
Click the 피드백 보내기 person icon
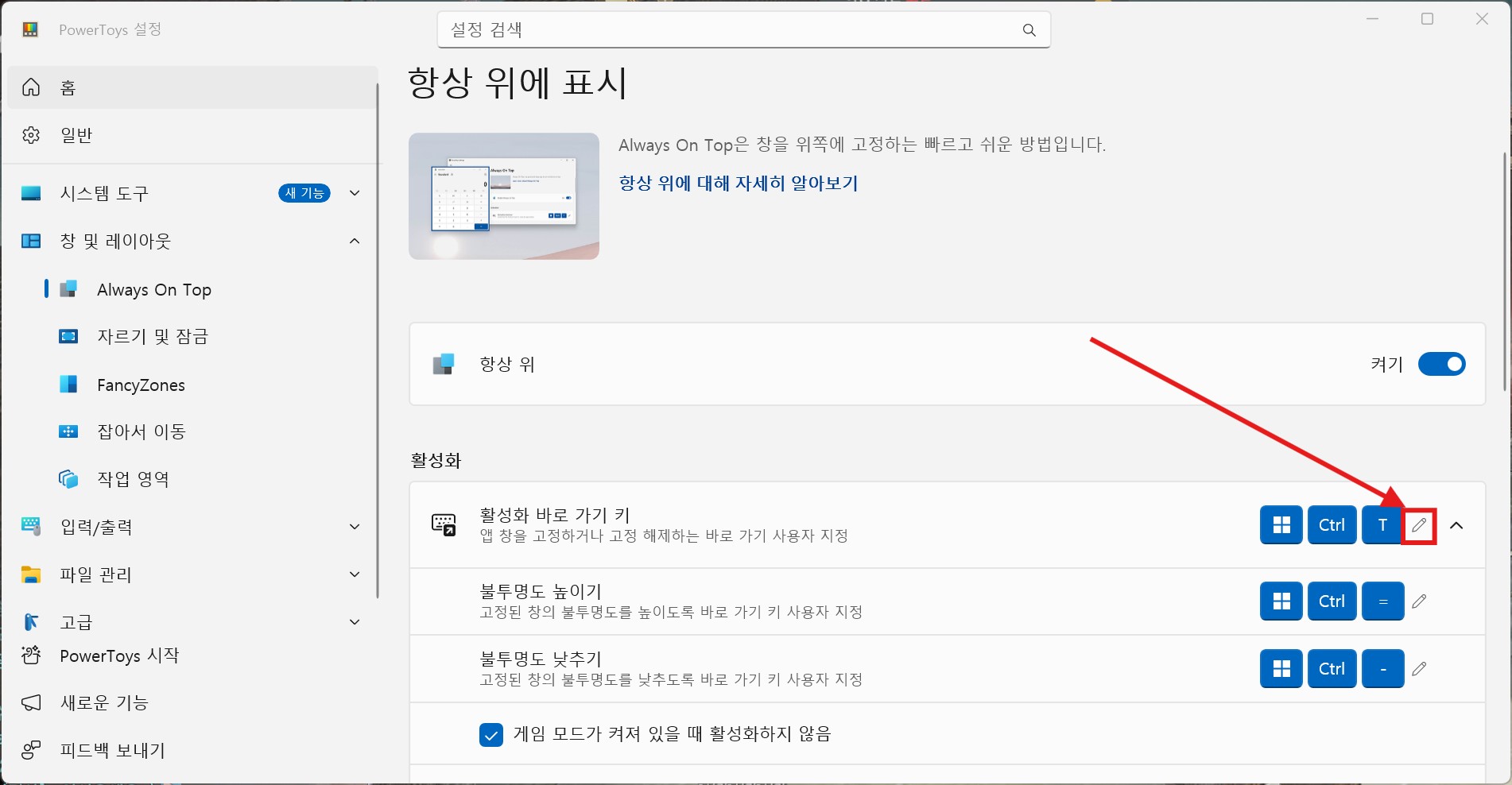point(31,750)
